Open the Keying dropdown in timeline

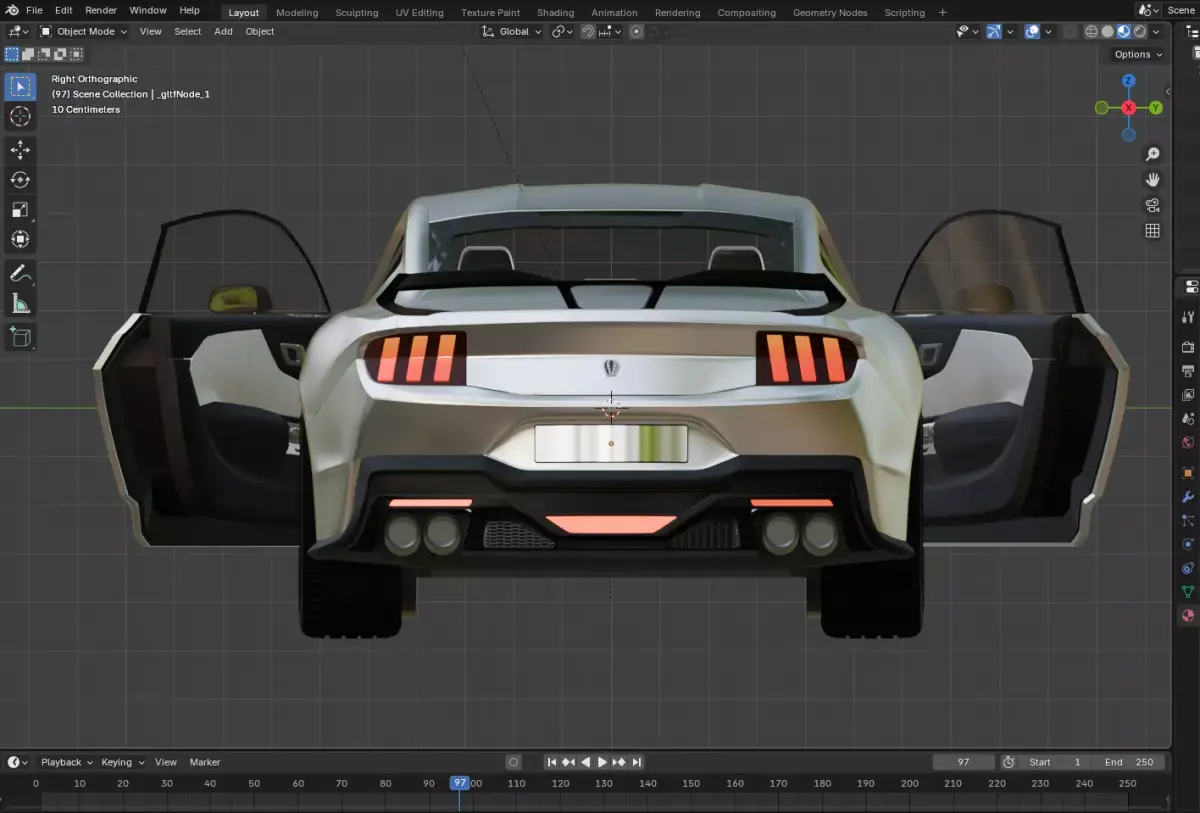tap(121, 762)
